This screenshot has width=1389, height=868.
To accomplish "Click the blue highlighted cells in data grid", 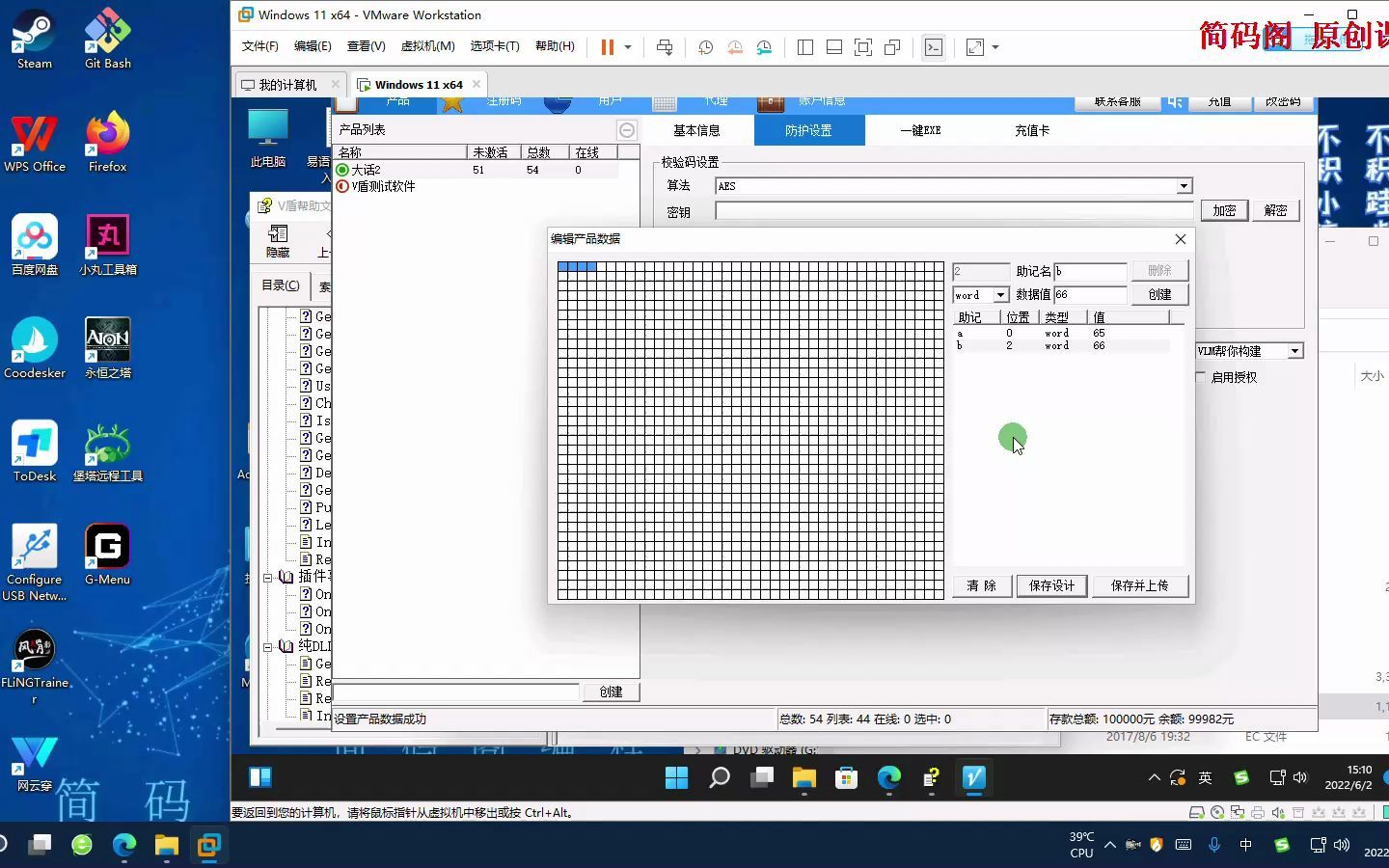I will tap(577, 266).
